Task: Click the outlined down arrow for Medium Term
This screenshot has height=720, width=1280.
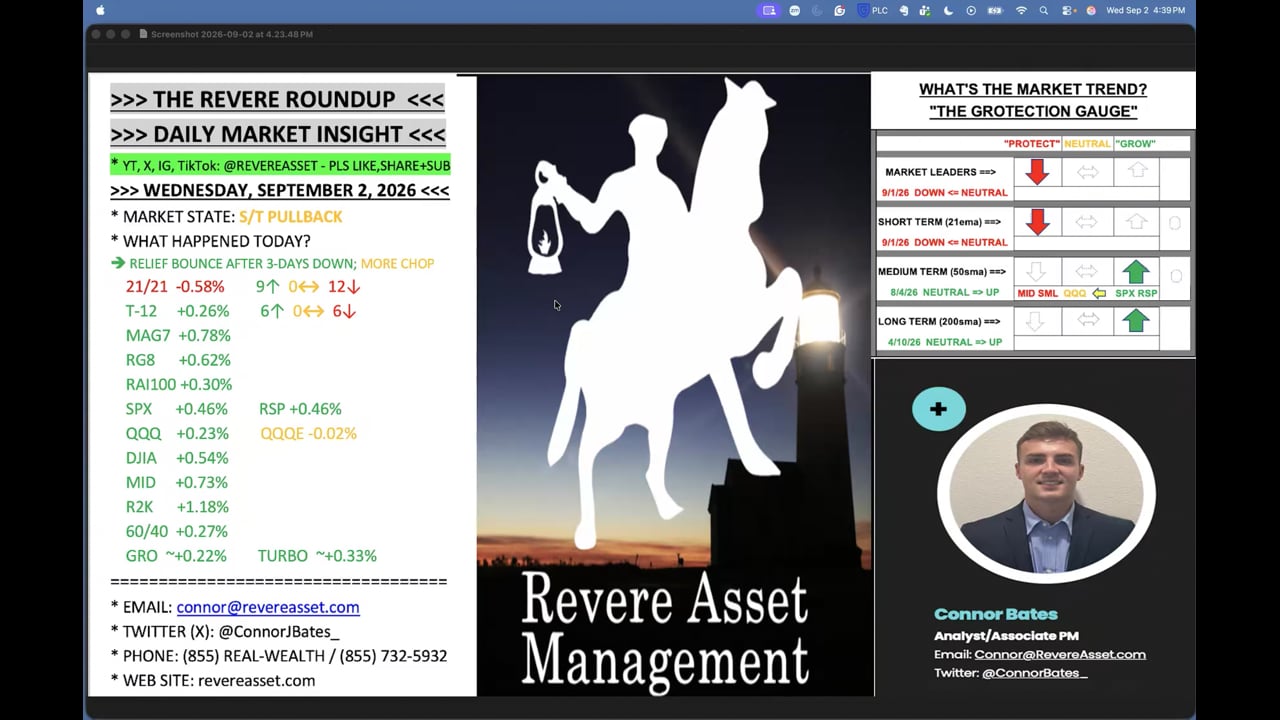Action: tap(1037, 272)
